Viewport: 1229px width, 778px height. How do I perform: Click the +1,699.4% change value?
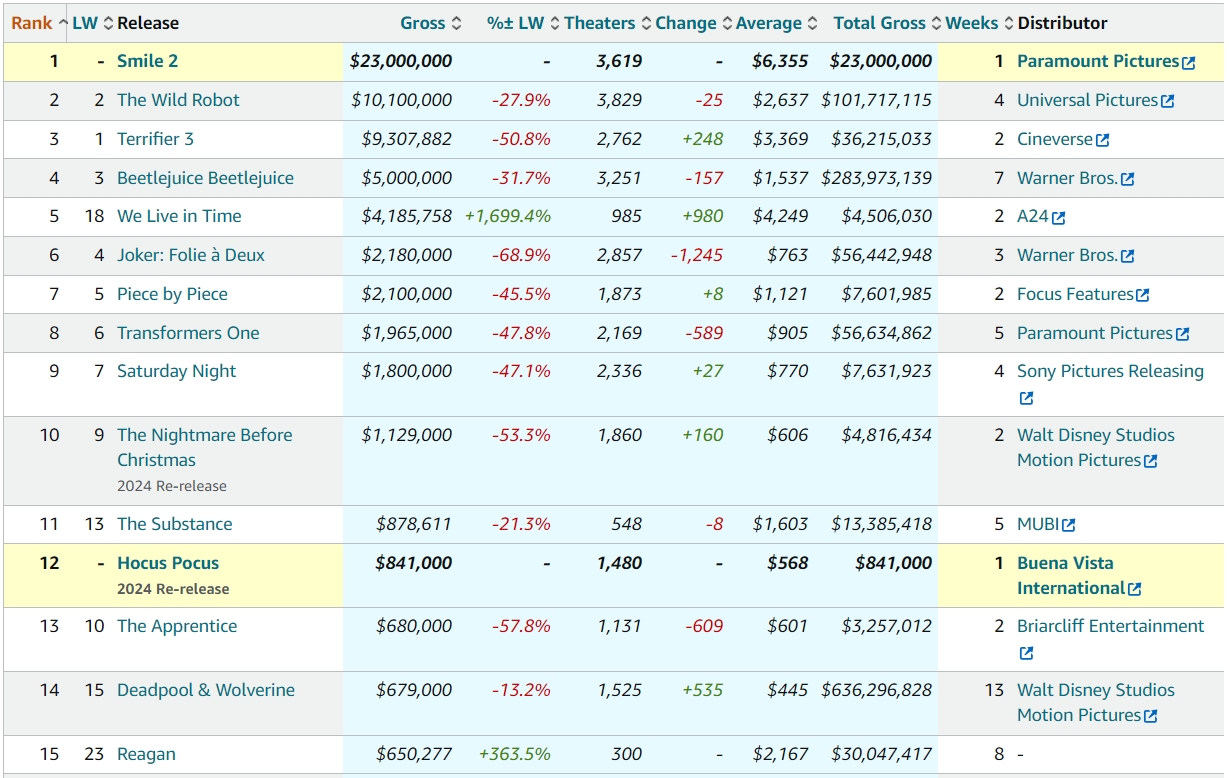click(x=507, y=216)
